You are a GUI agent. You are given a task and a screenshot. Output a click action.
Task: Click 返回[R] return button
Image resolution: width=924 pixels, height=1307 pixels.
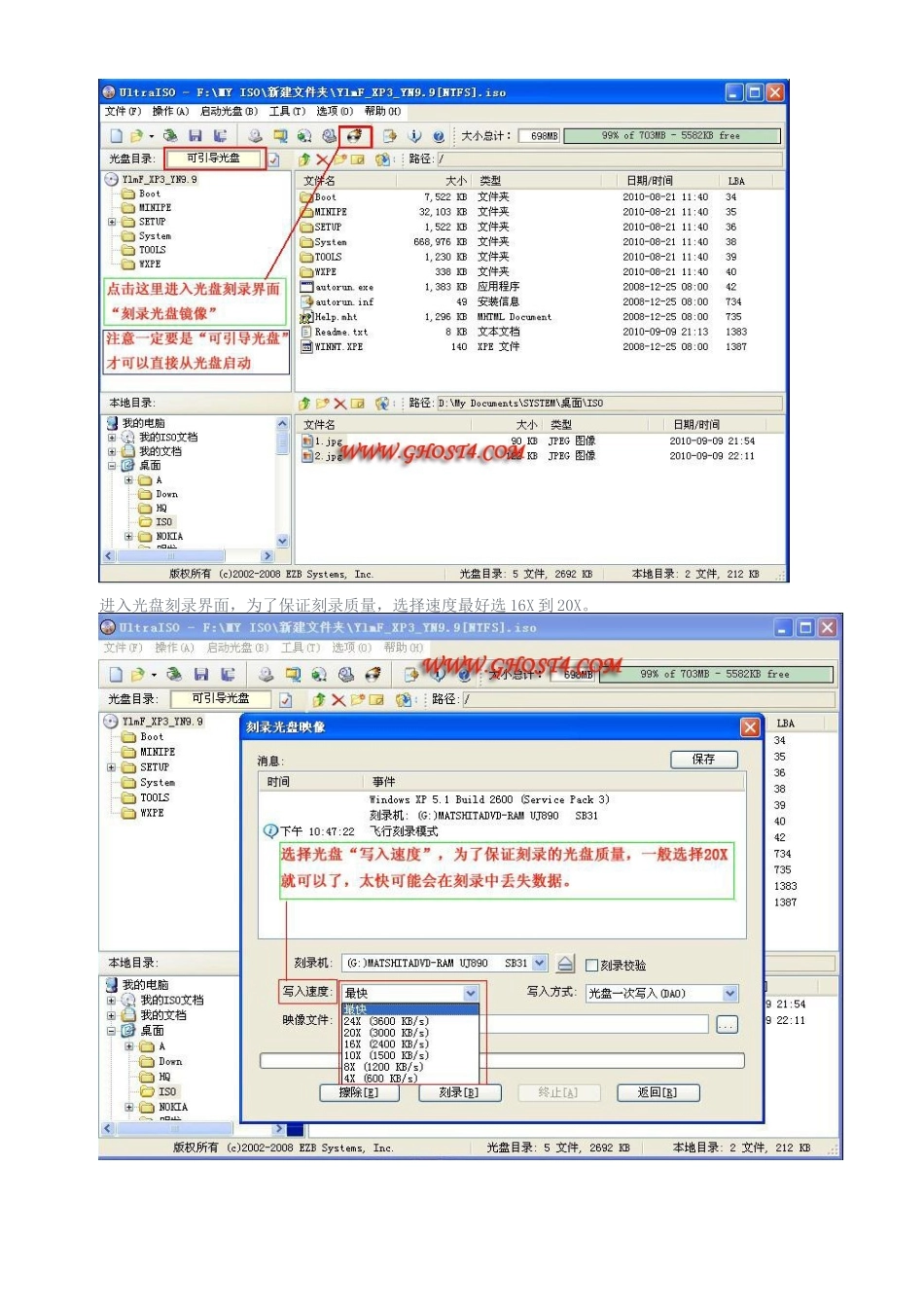[657, 1093]
